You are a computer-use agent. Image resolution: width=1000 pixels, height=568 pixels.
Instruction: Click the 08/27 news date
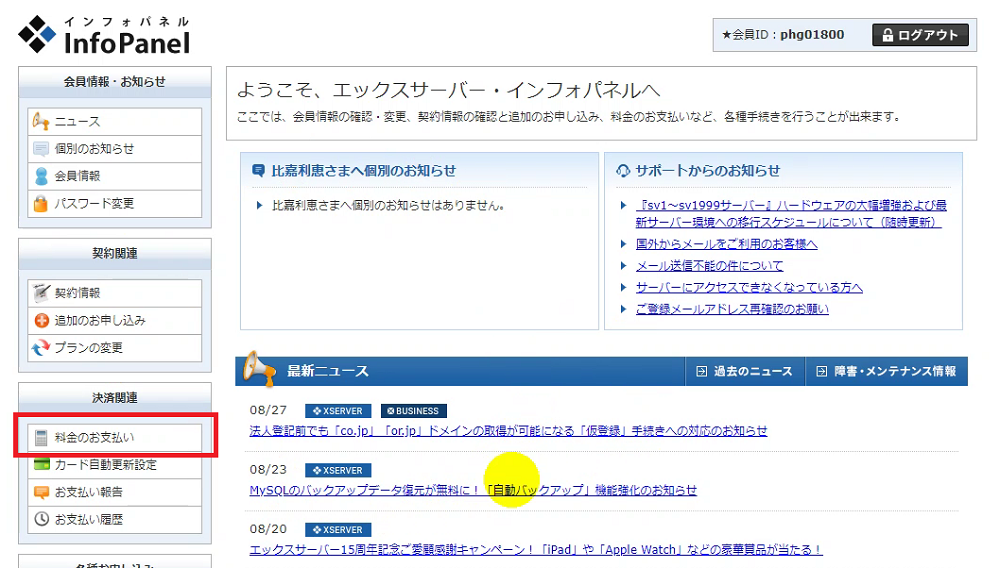(x=268, y=410)
